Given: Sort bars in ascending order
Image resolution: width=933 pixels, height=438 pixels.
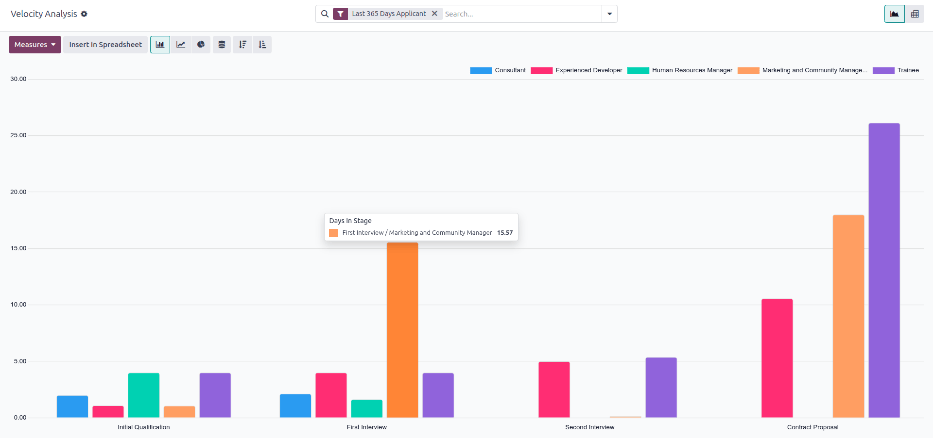Looking at the screenshot, I should pyautogui.click(x=262, y=45).
